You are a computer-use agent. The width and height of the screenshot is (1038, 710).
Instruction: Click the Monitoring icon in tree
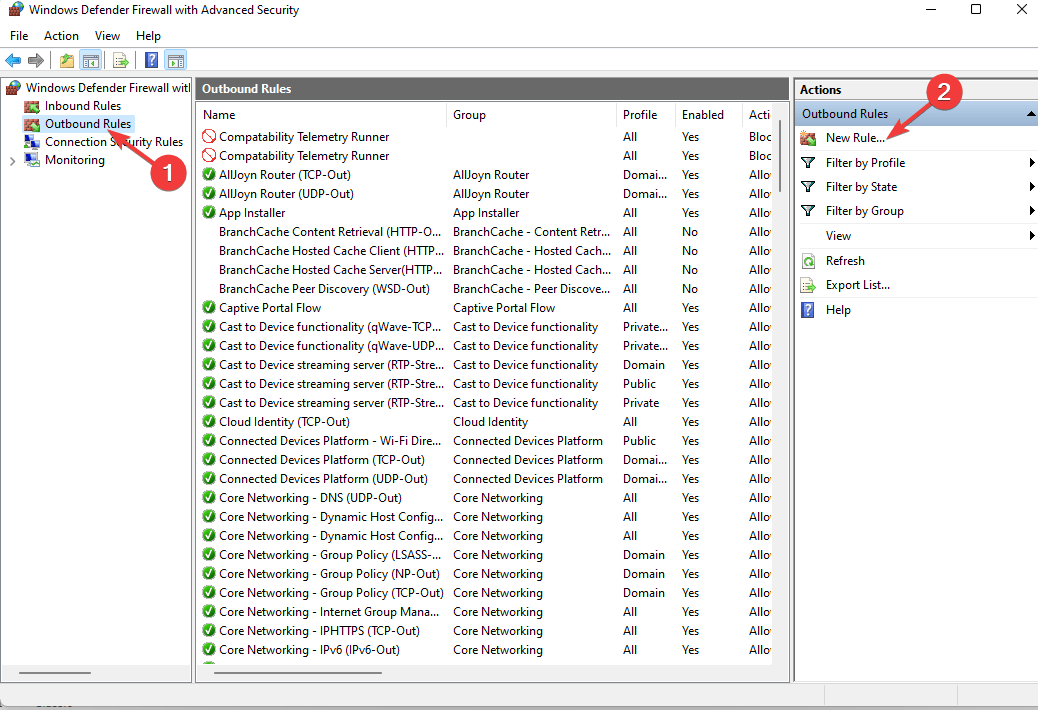point(32,159)
